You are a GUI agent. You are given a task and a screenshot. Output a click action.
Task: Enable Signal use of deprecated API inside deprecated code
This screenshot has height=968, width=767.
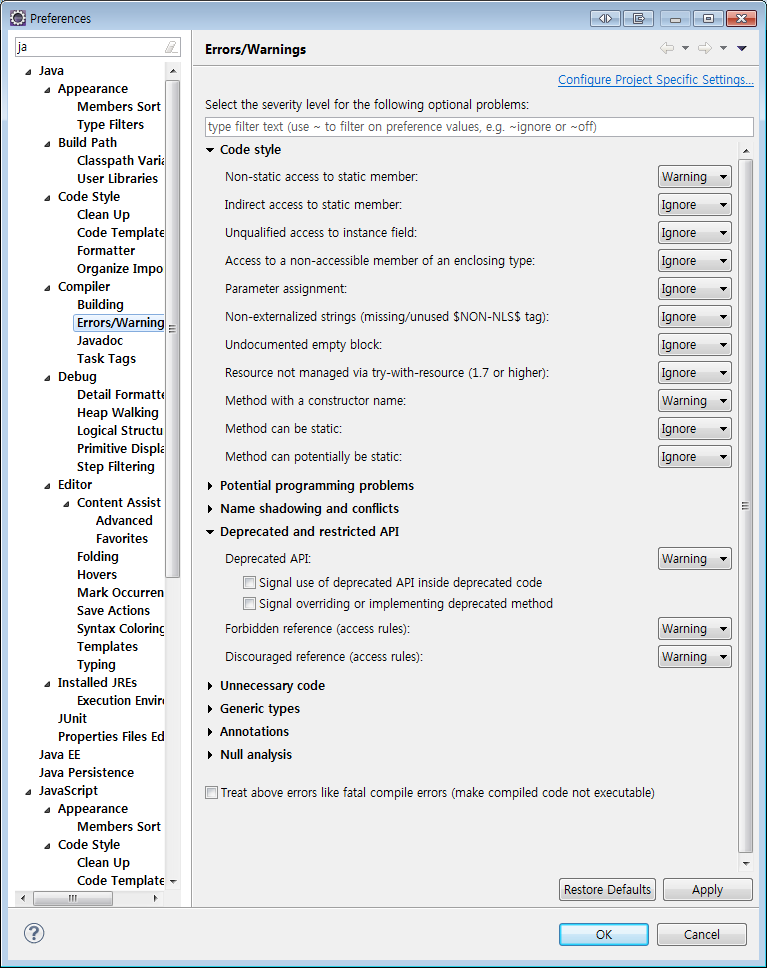[249, 582]
